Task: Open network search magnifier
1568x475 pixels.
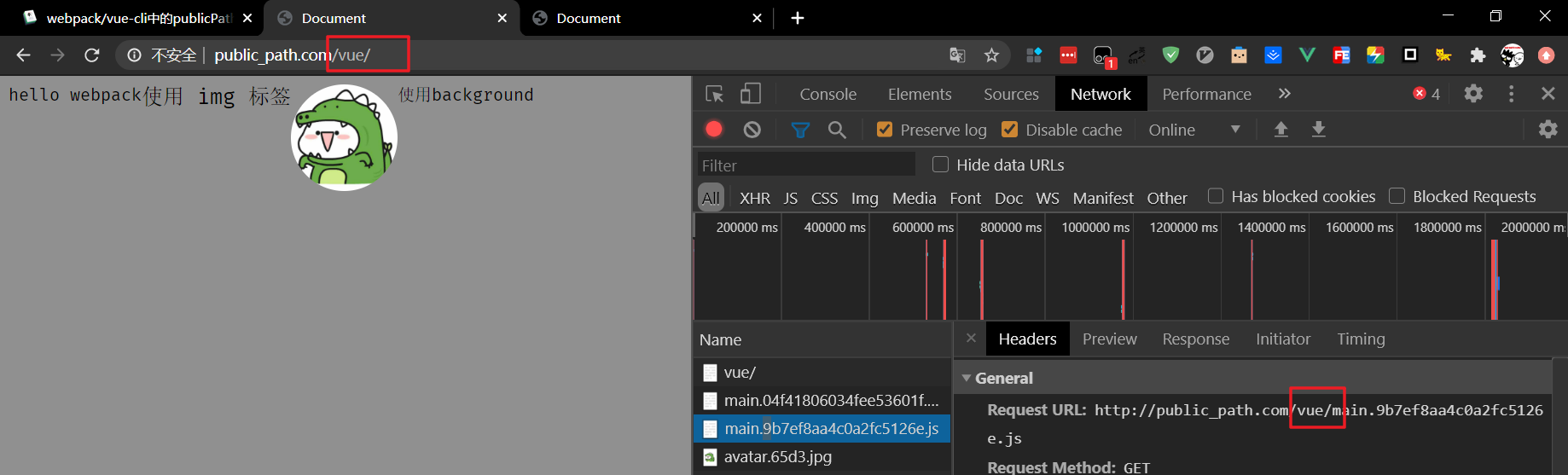Action: 837,130
